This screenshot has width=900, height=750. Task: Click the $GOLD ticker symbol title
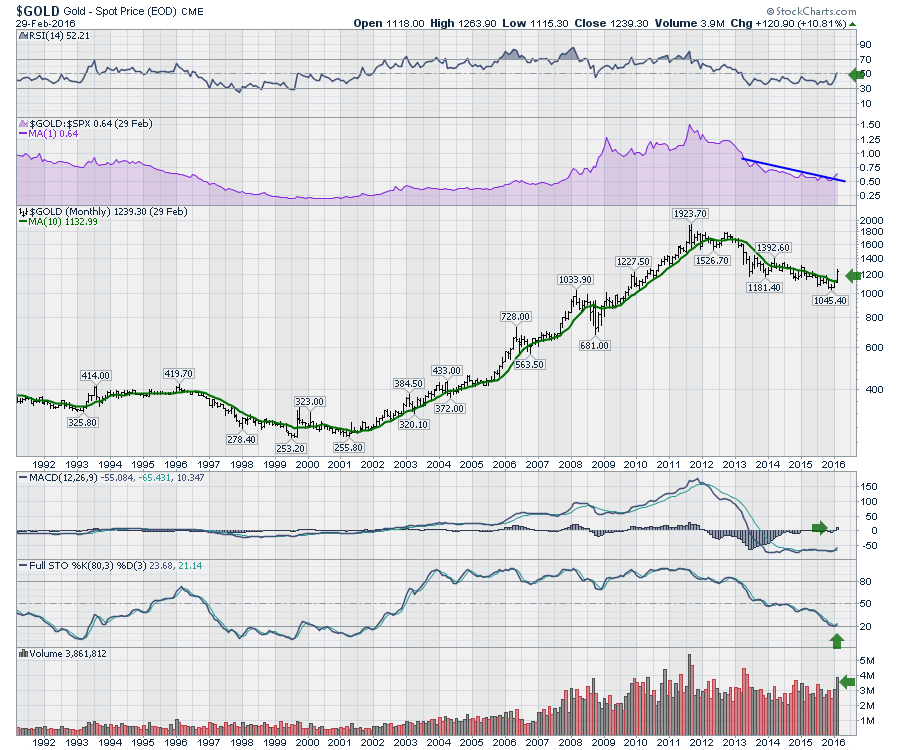(x=37, y=10)
